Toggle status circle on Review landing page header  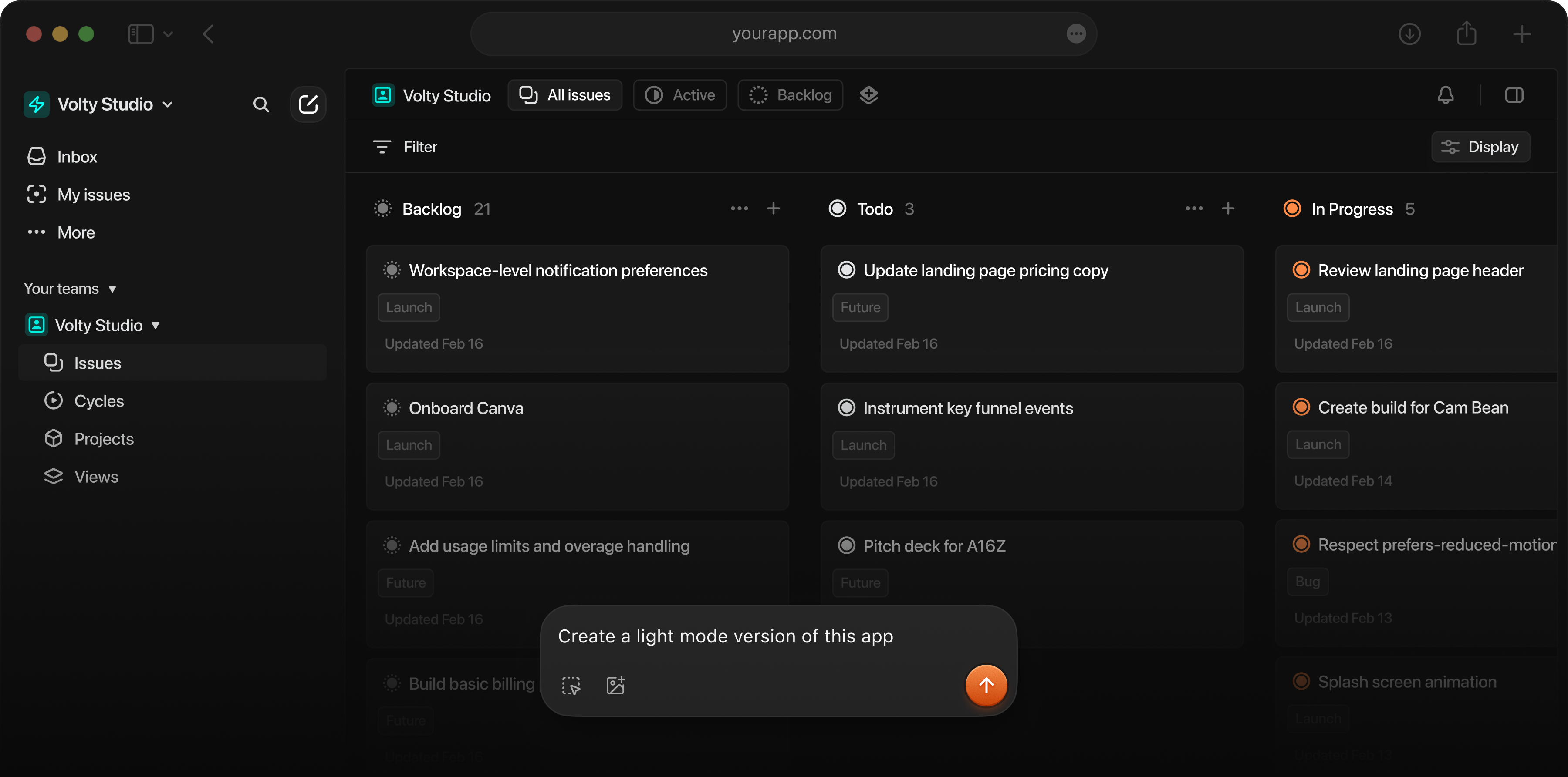1301,270
